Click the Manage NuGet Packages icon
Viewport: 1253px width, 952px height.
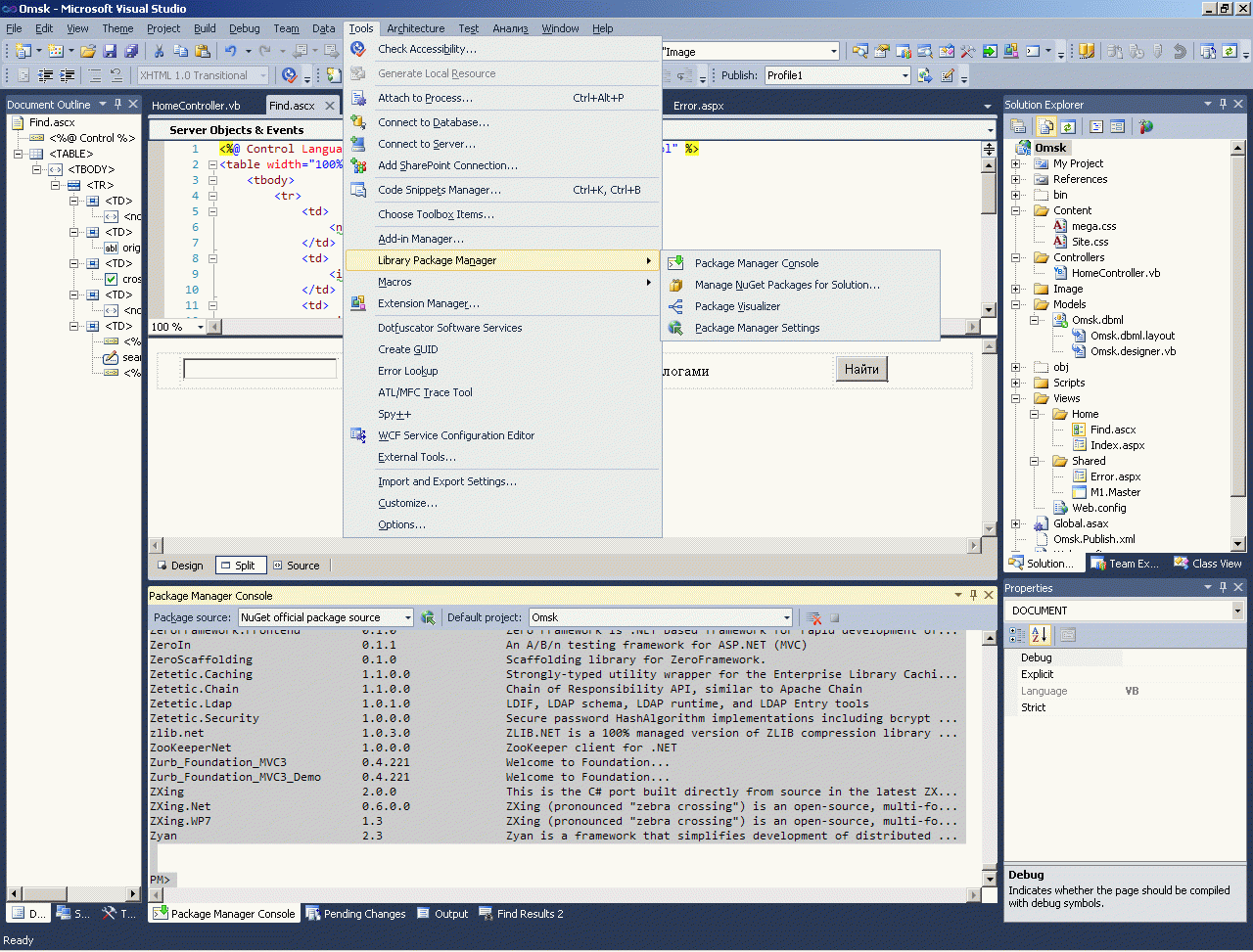click(675, 285)
